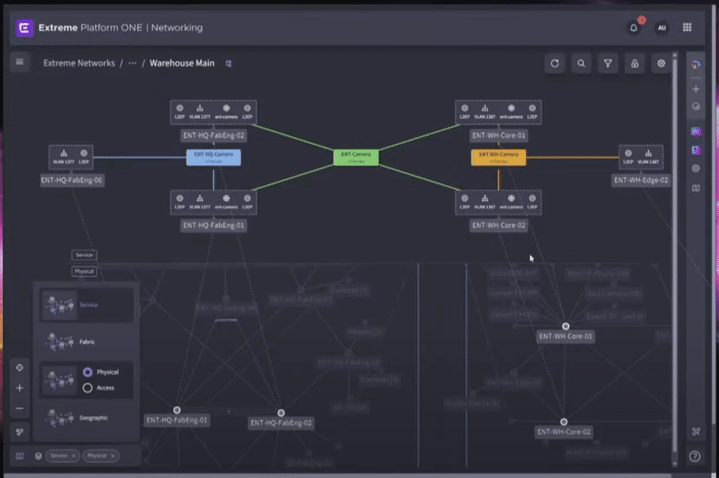Go to Extreme Networks breadcrumb
The height and width of the screenshot is (478, 719).
point(79,63)
